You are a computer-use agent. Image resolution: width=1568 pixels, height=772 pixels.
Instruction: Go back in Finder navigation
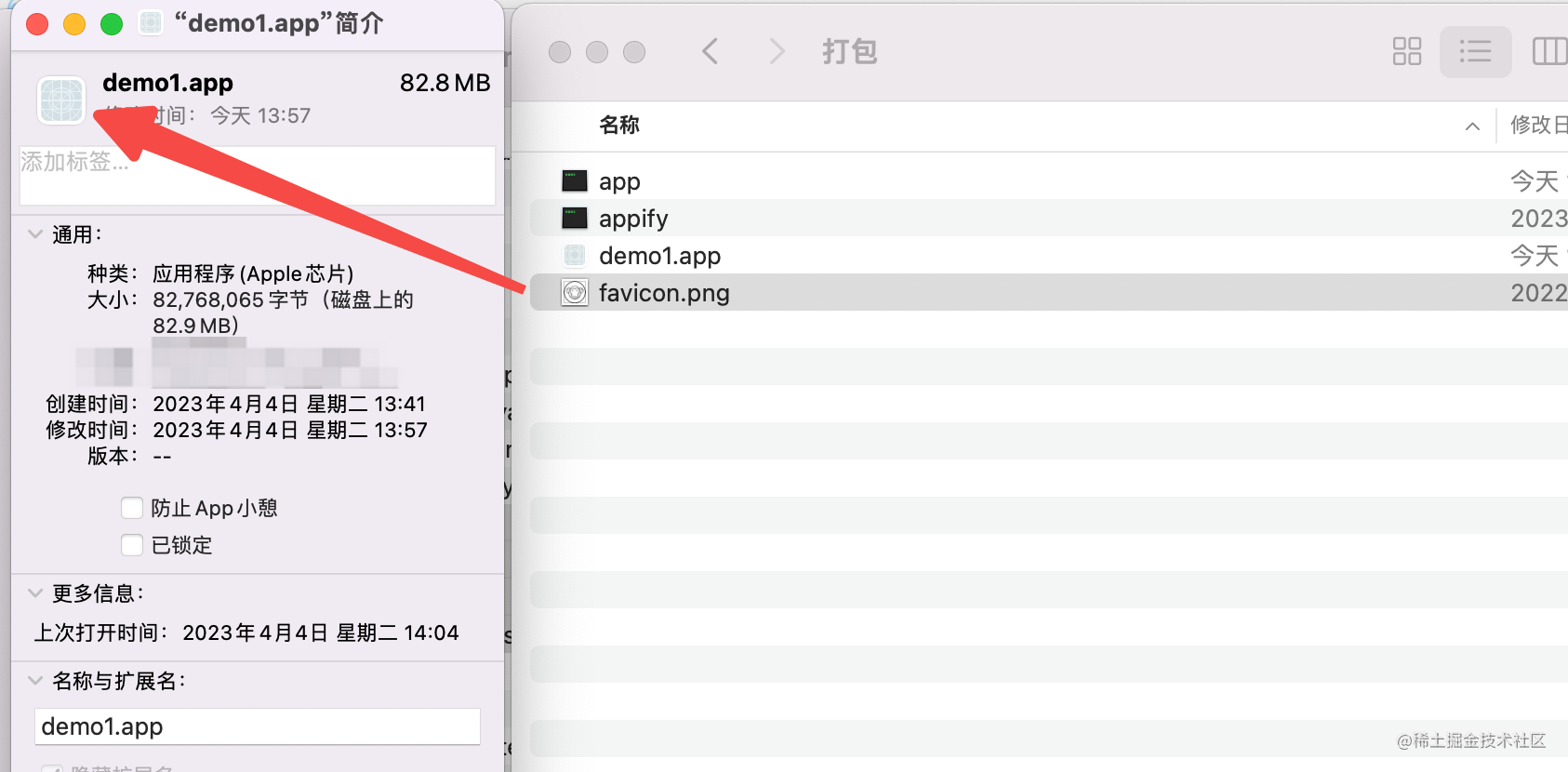coord(710,51)
